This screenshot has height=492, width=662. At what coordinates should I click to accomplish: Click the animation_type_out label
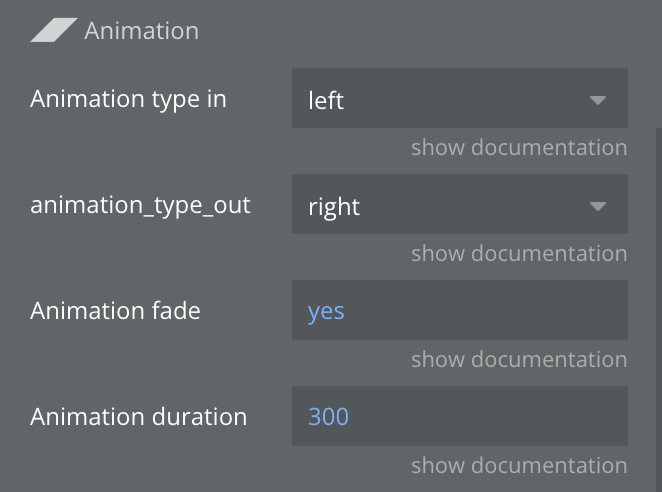[x=140, y=205]
